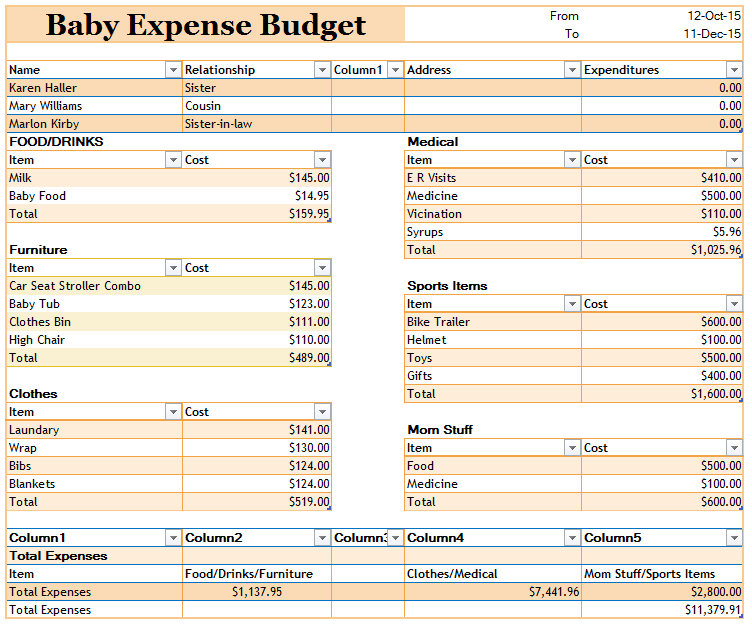Select the Cousin relationship cell
The height and width of the screenshot is (626, 752).
coord(257,106)
